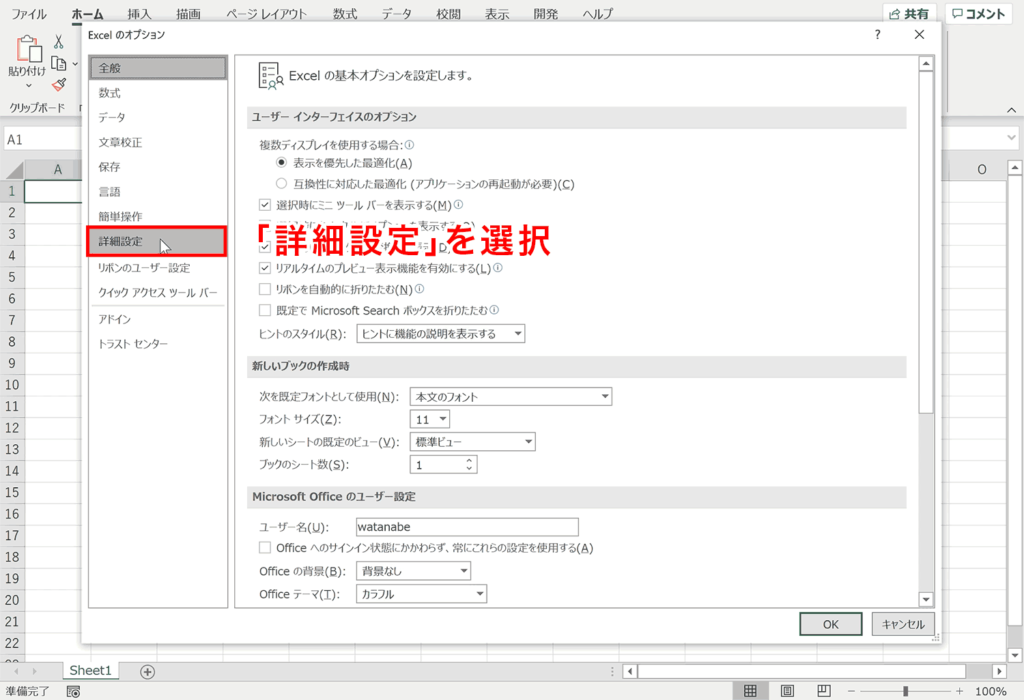Open the ScreenTip style dropdown
The image size is (1024, 700).
(x=441, y=334)
